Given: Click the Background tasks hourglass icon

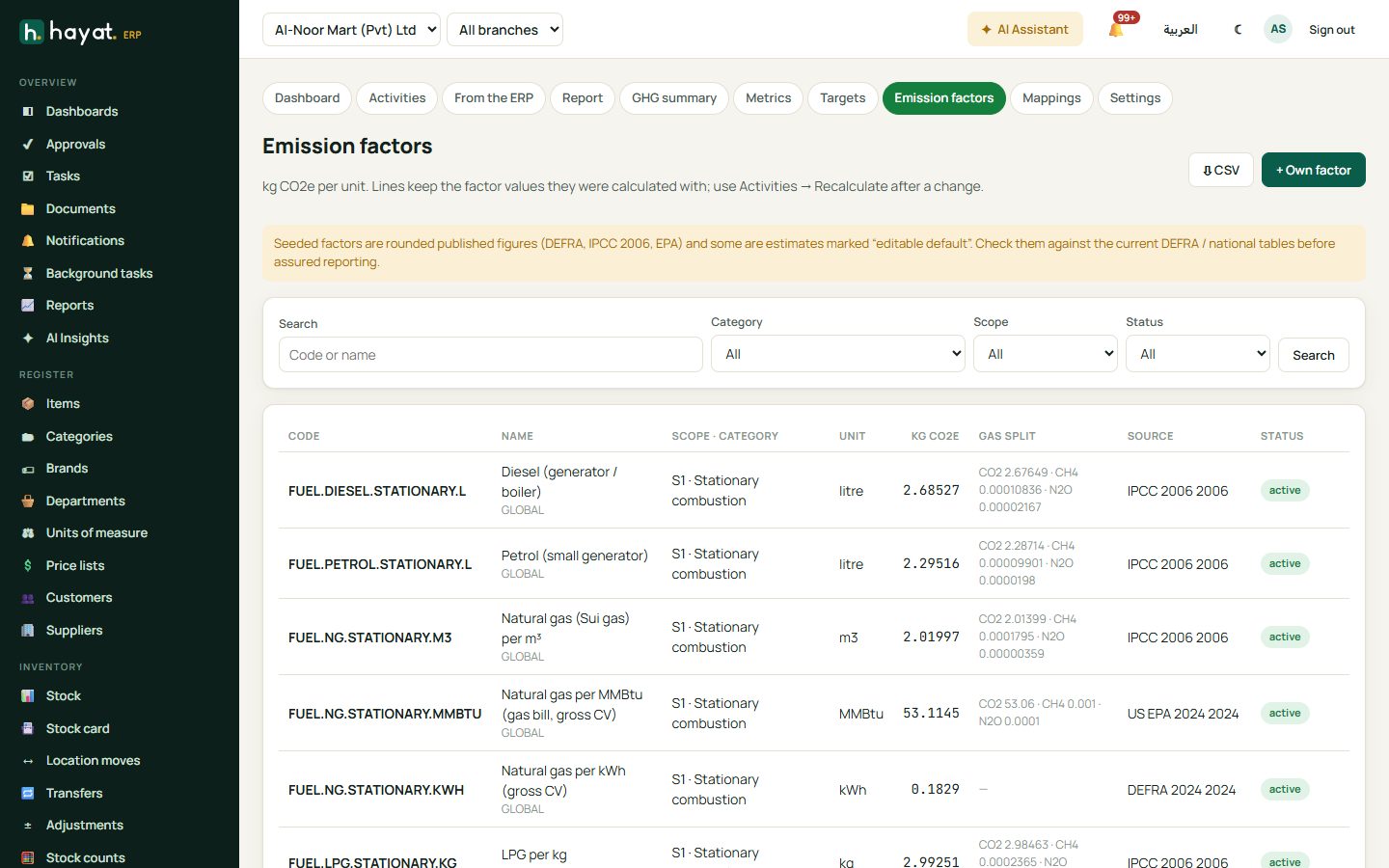Looking at the screenshot, I should pos(28,274).
